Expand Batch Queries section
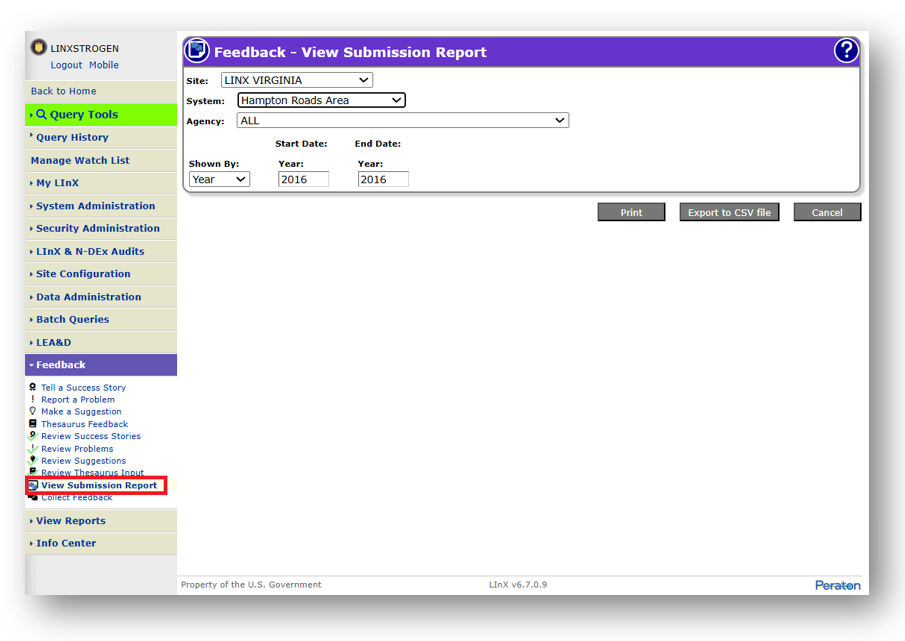Image resolution: width=905 pixels, height=641 pixels. coord(101,320)
